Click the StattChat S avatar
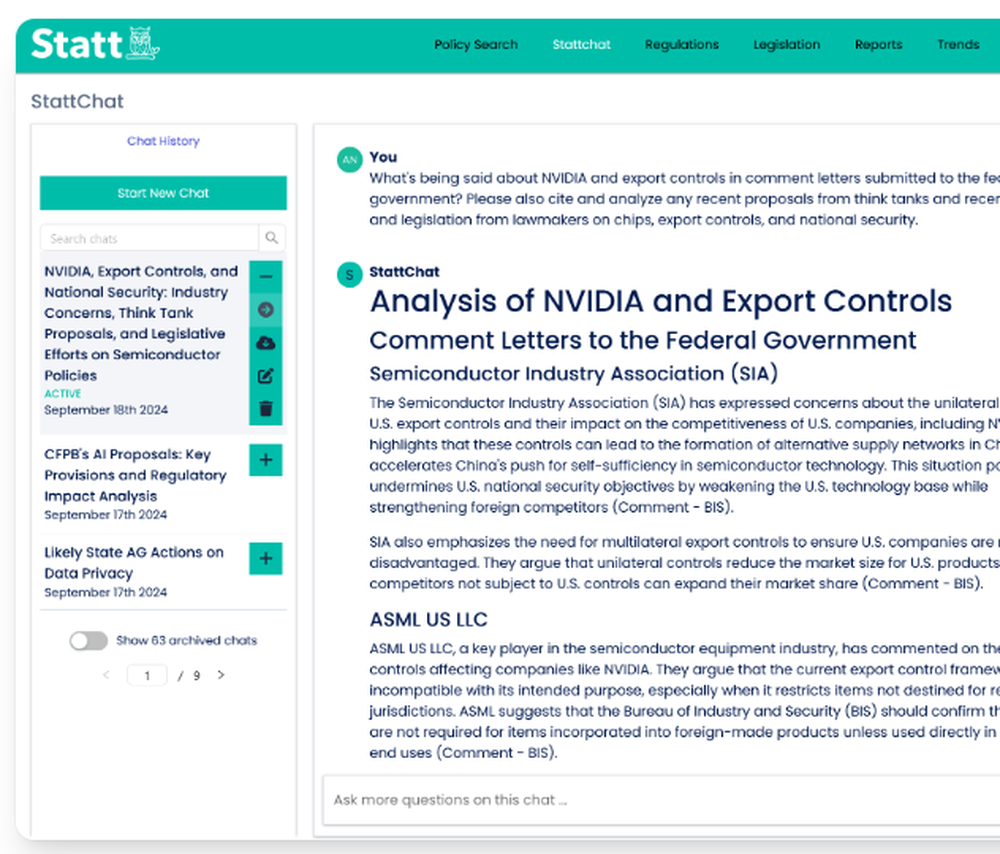The width and height of the screenshot is (1000, 854). (x=349, y=275)
